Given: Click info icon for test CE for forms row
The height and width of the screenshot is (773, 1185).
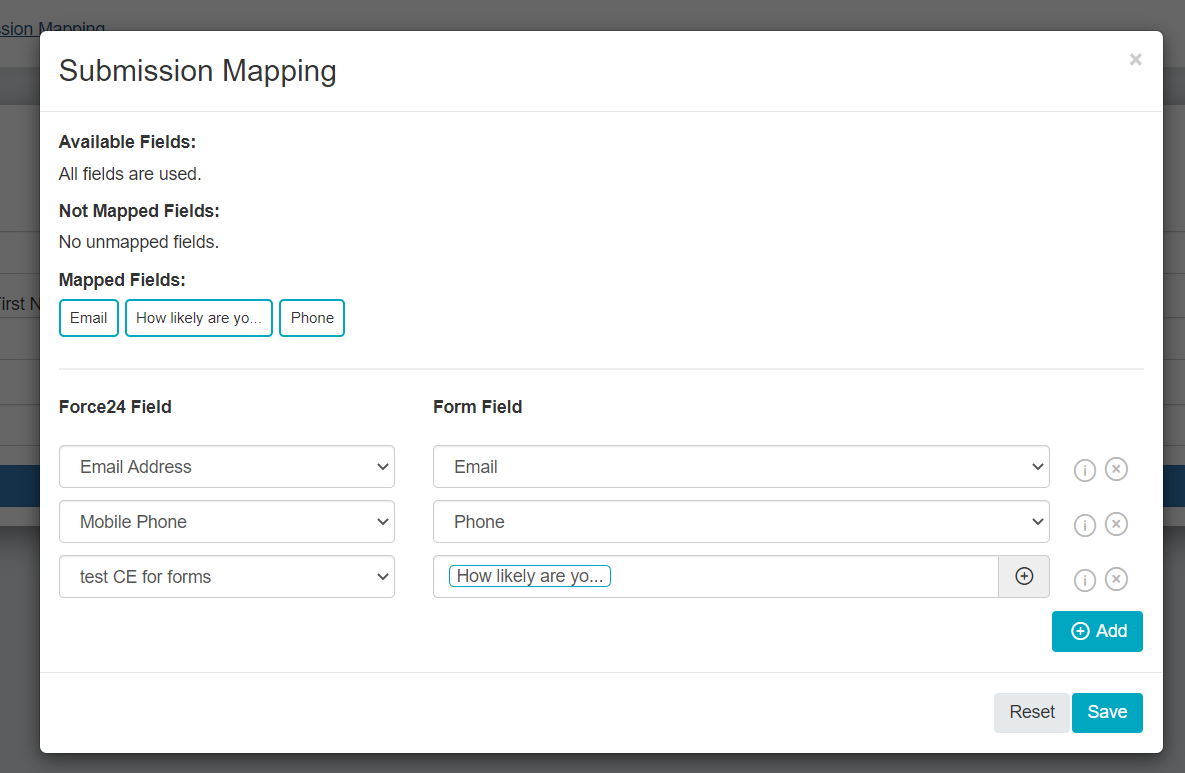Looking at the screenshot, I should (1084, 580).
